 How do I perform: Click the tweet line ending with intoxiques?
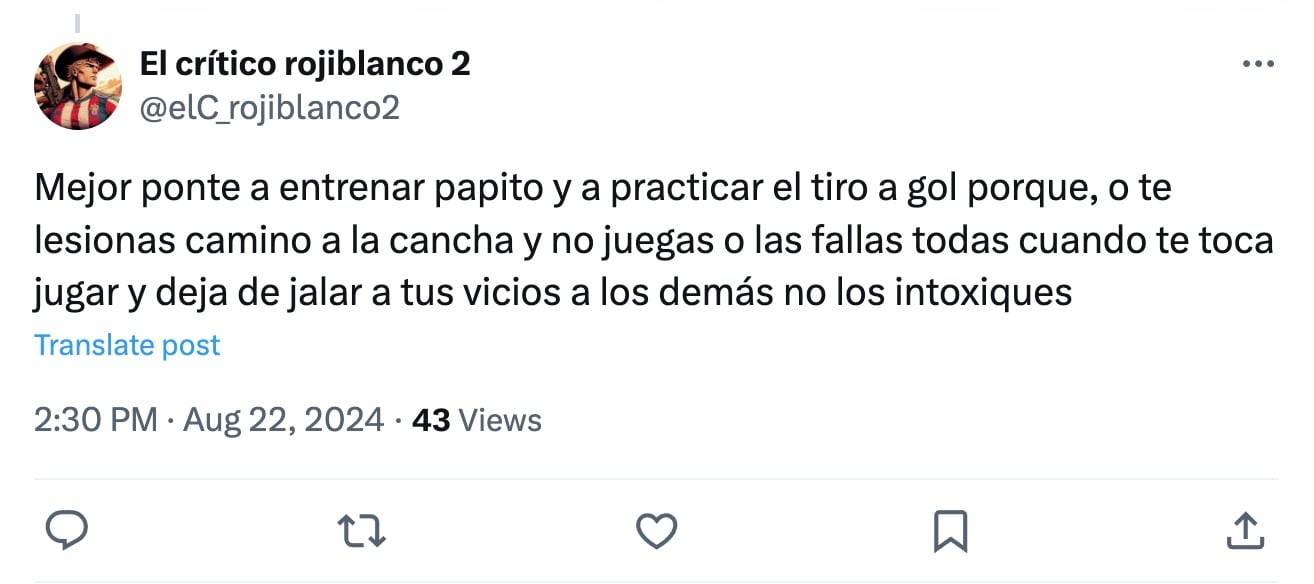553,293
